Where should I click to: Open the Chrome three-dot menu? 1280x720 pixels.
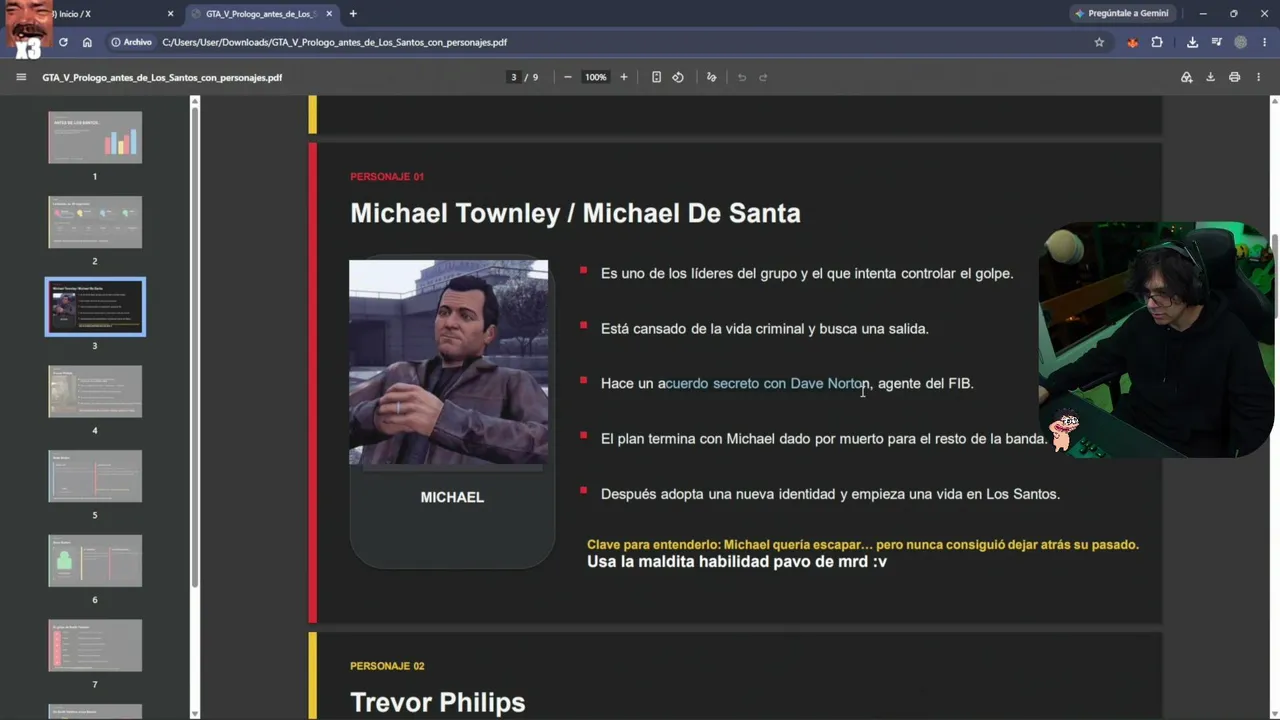1265,42
